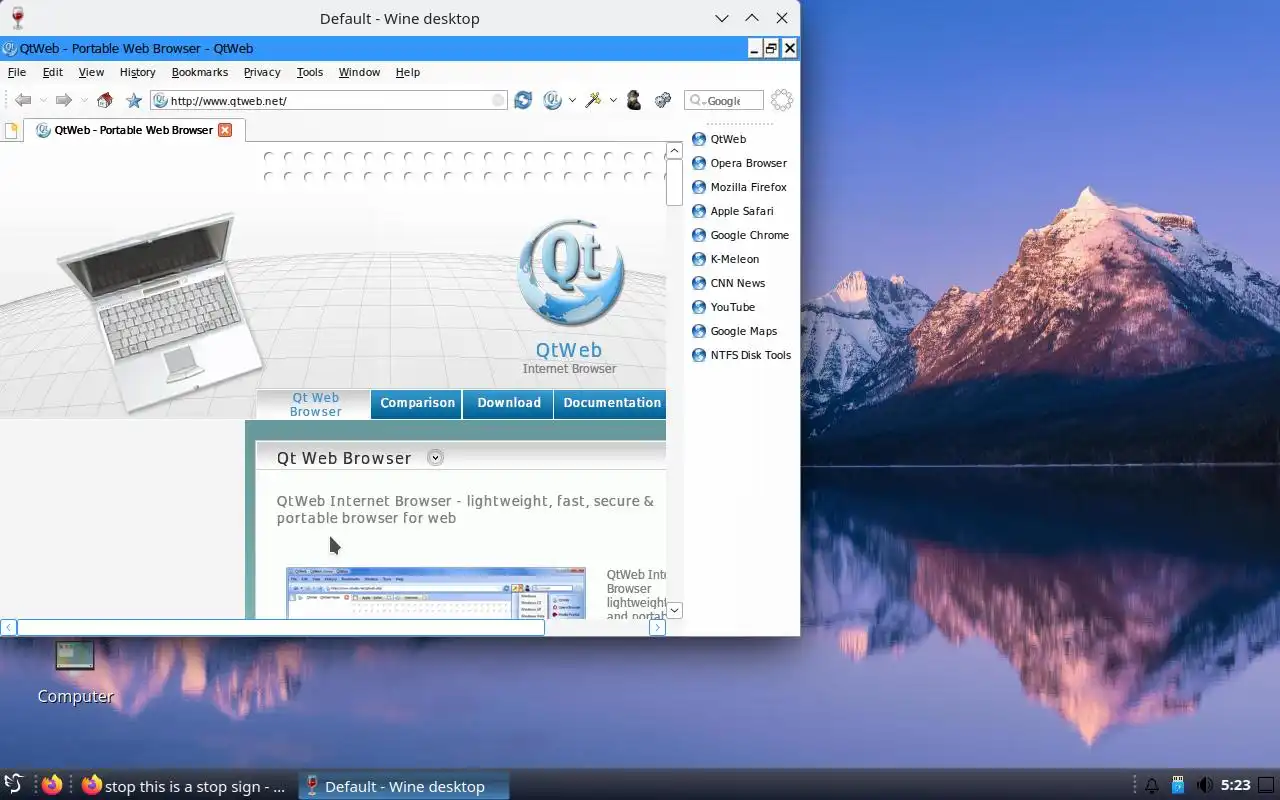This screenshot has width=1280, height=800.
Task: Click the magic wand toolbar icon
Action: pyautogui.click(x=593, y=100)
